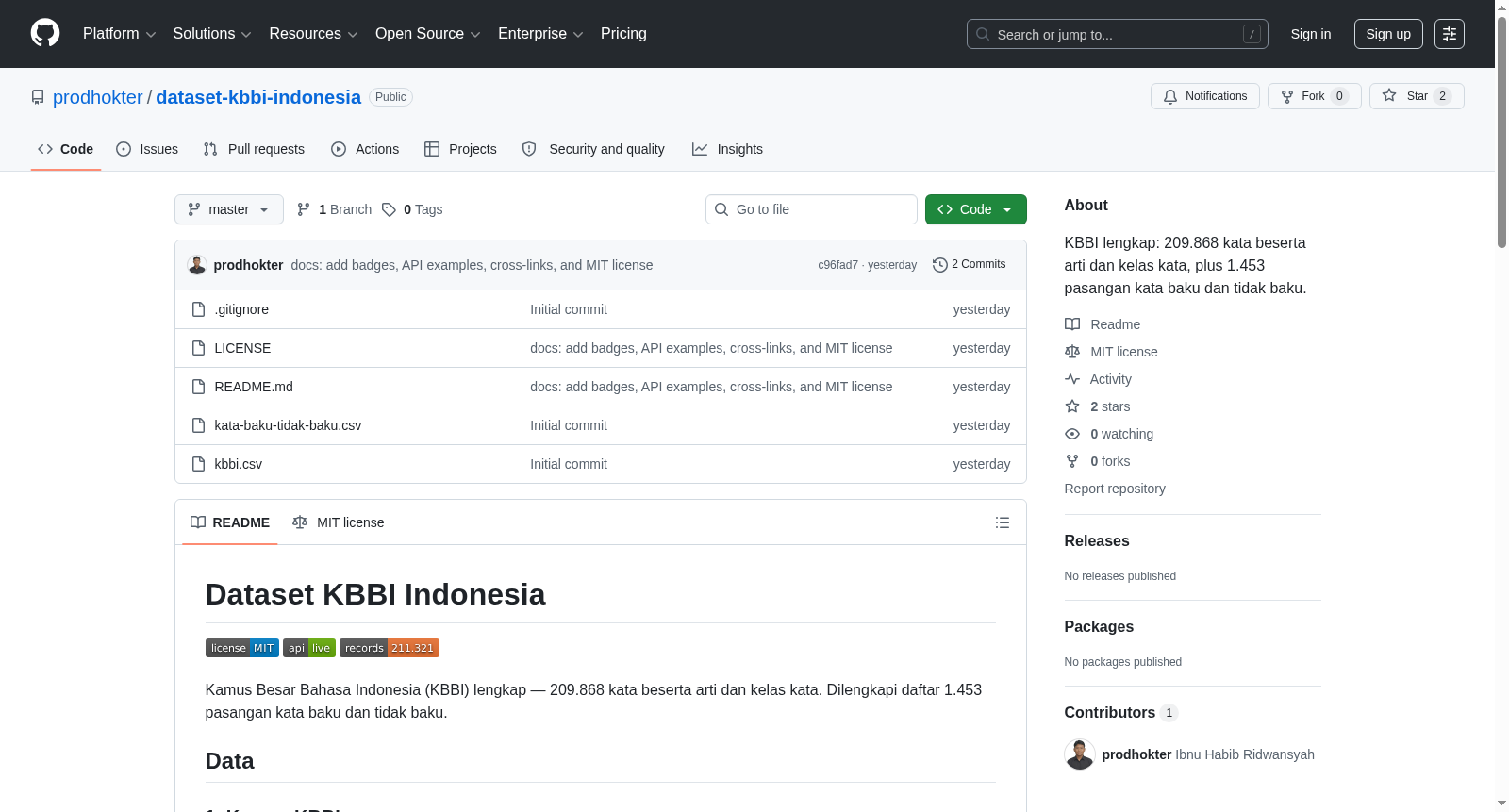Select the Code repository tab
The width and height of the screenshot is (1509, 812).
pos(66,149)
